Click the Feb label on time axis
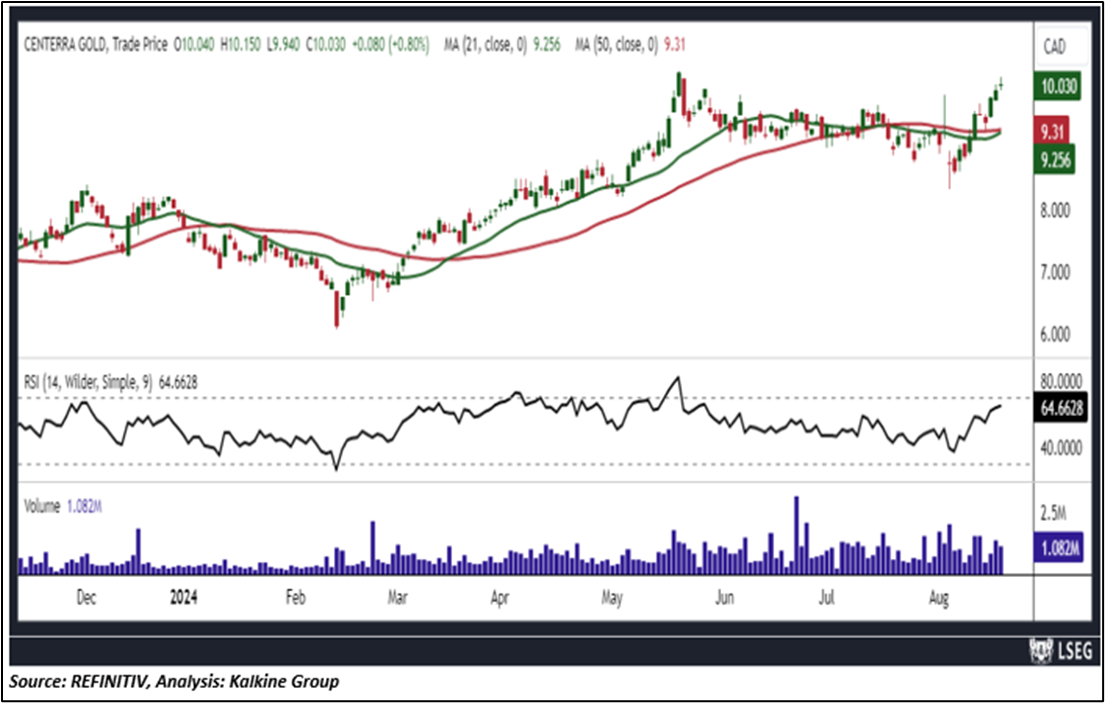This screenshot has height=703, width=1105. point(295,597)
